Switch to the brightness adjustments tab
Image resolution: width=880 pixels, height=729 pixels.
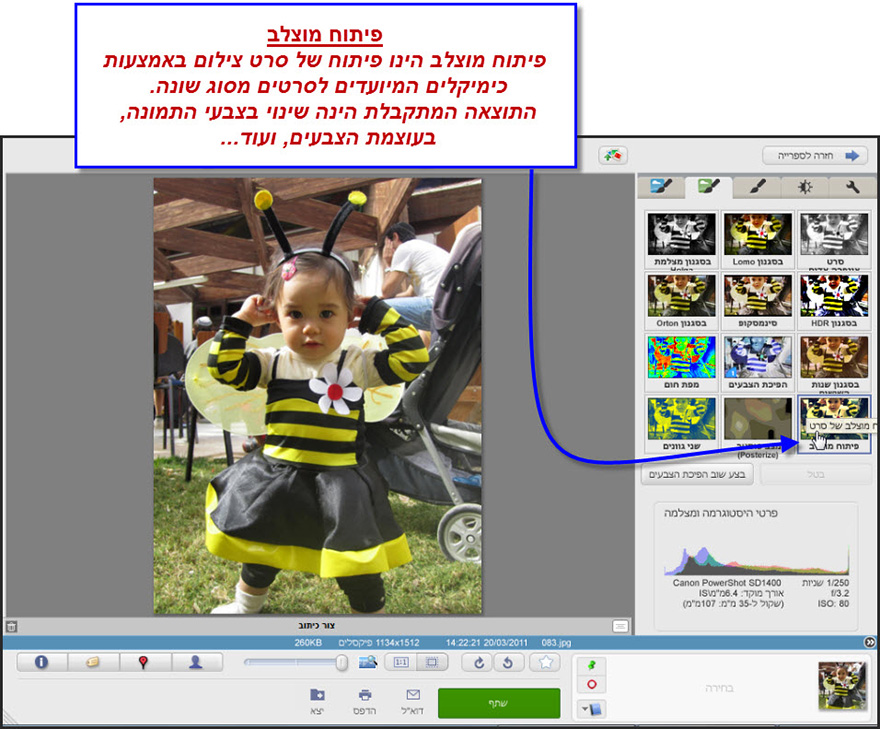(x=804, y=187)
